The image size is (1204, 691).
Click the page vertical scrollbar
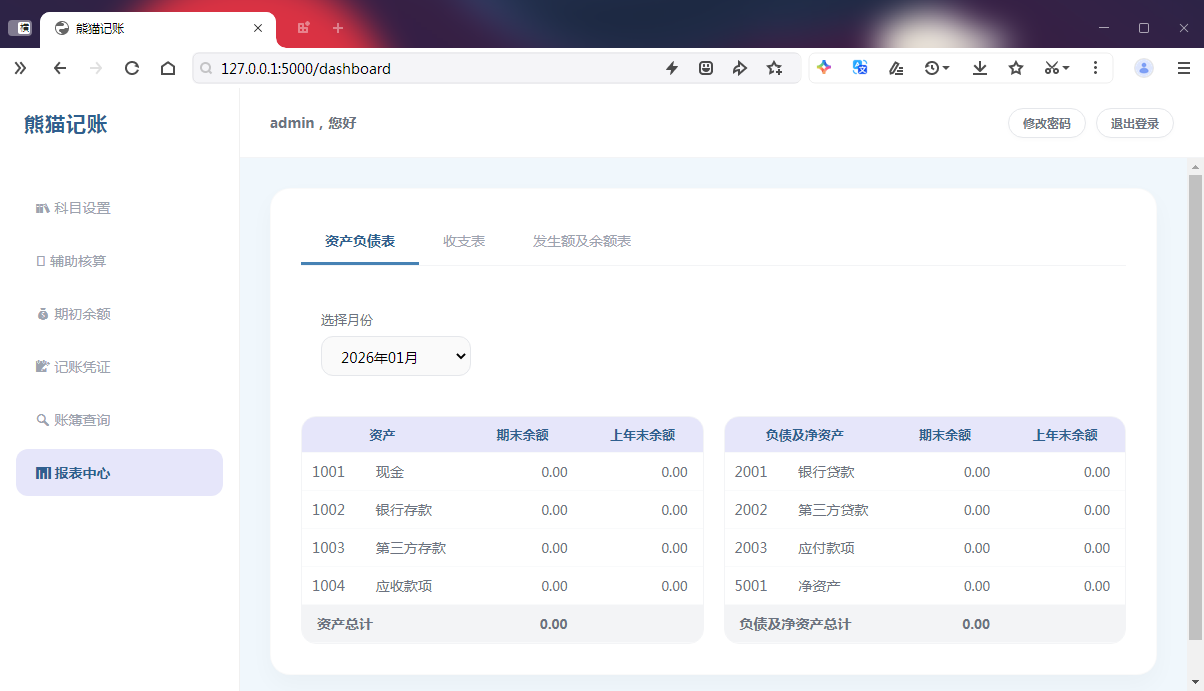pyautogui.click(x=1195, y=400)
